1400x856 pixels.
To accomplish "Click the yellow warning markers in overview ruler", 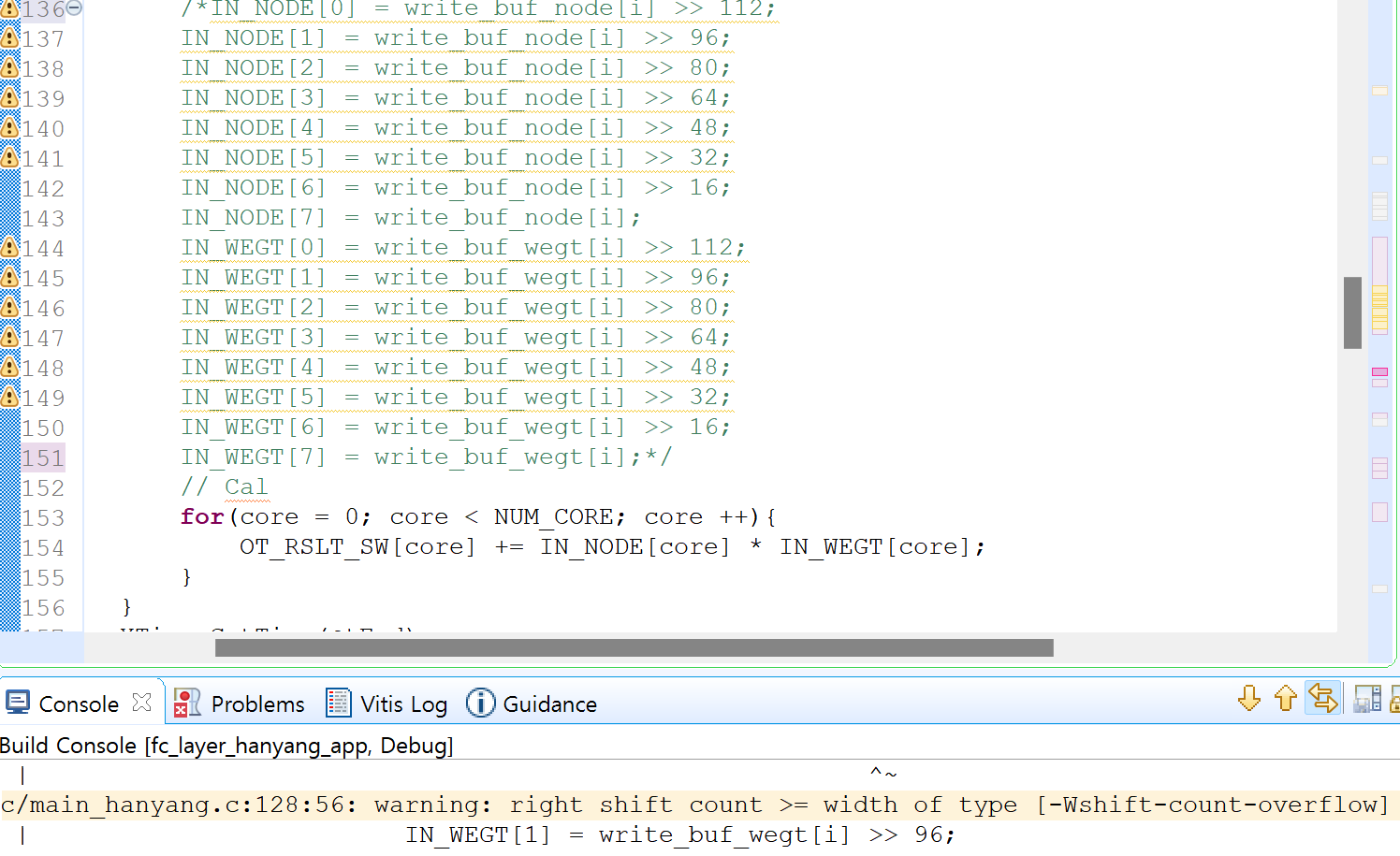I will pyautogui.click(x=1379, y=309).
